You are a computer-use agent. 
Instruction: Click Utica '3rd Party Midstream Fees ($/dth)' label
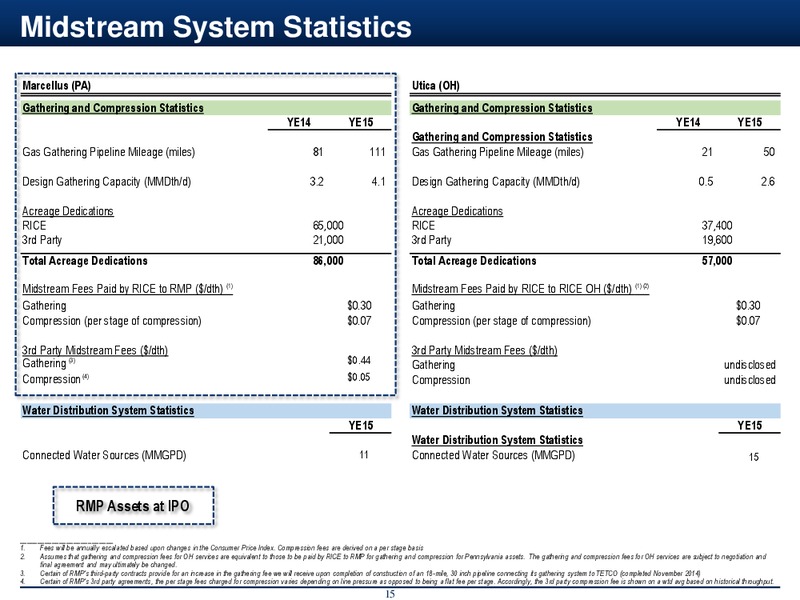pos(485,350)
